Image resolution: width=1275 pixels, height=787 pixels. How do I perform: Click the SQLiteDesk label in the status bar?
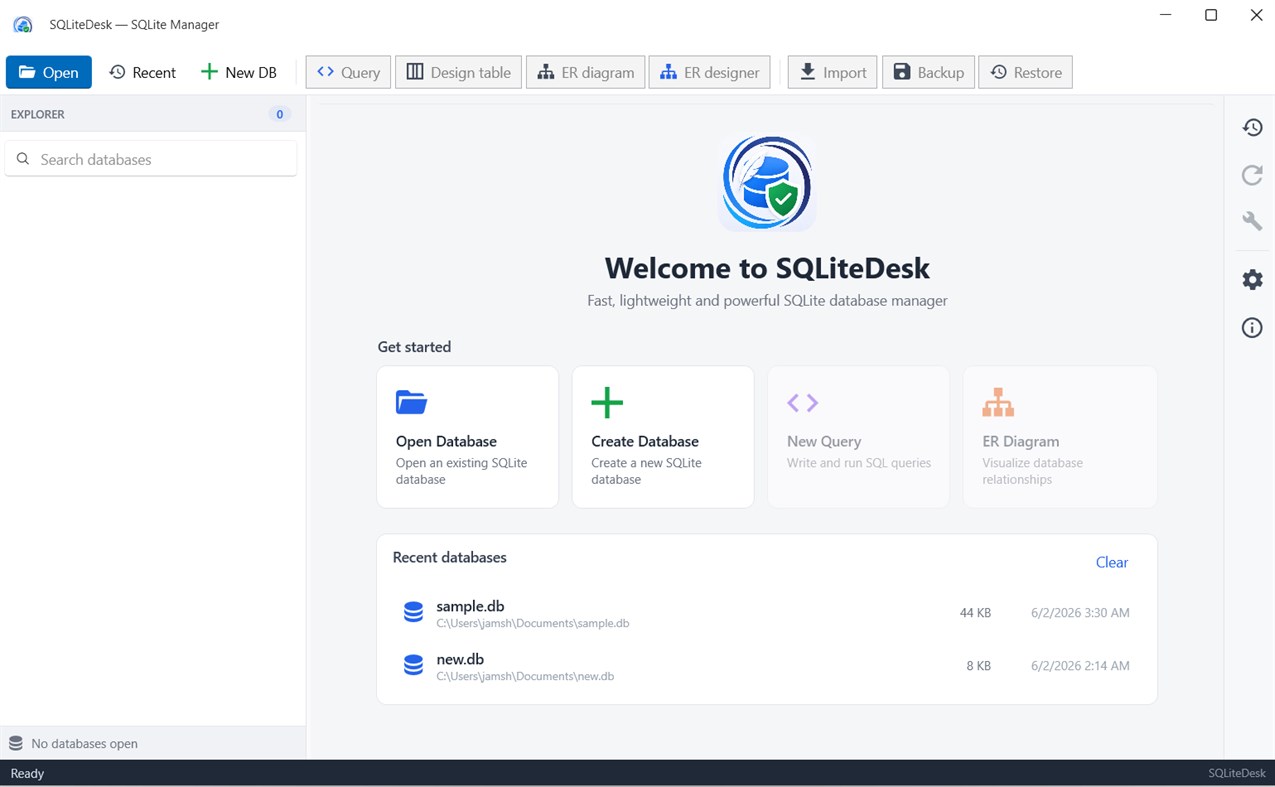click(1236, 773)
